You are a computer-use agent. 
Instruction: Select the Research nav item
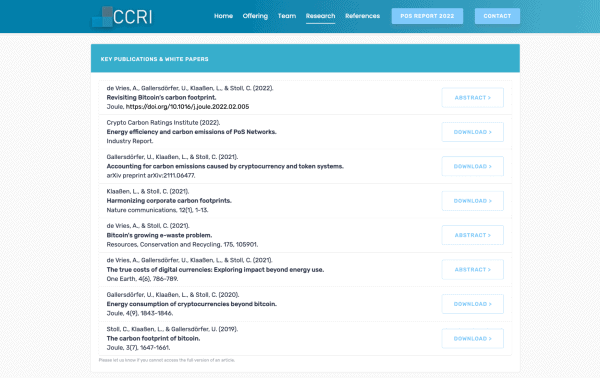pos(320,16)
